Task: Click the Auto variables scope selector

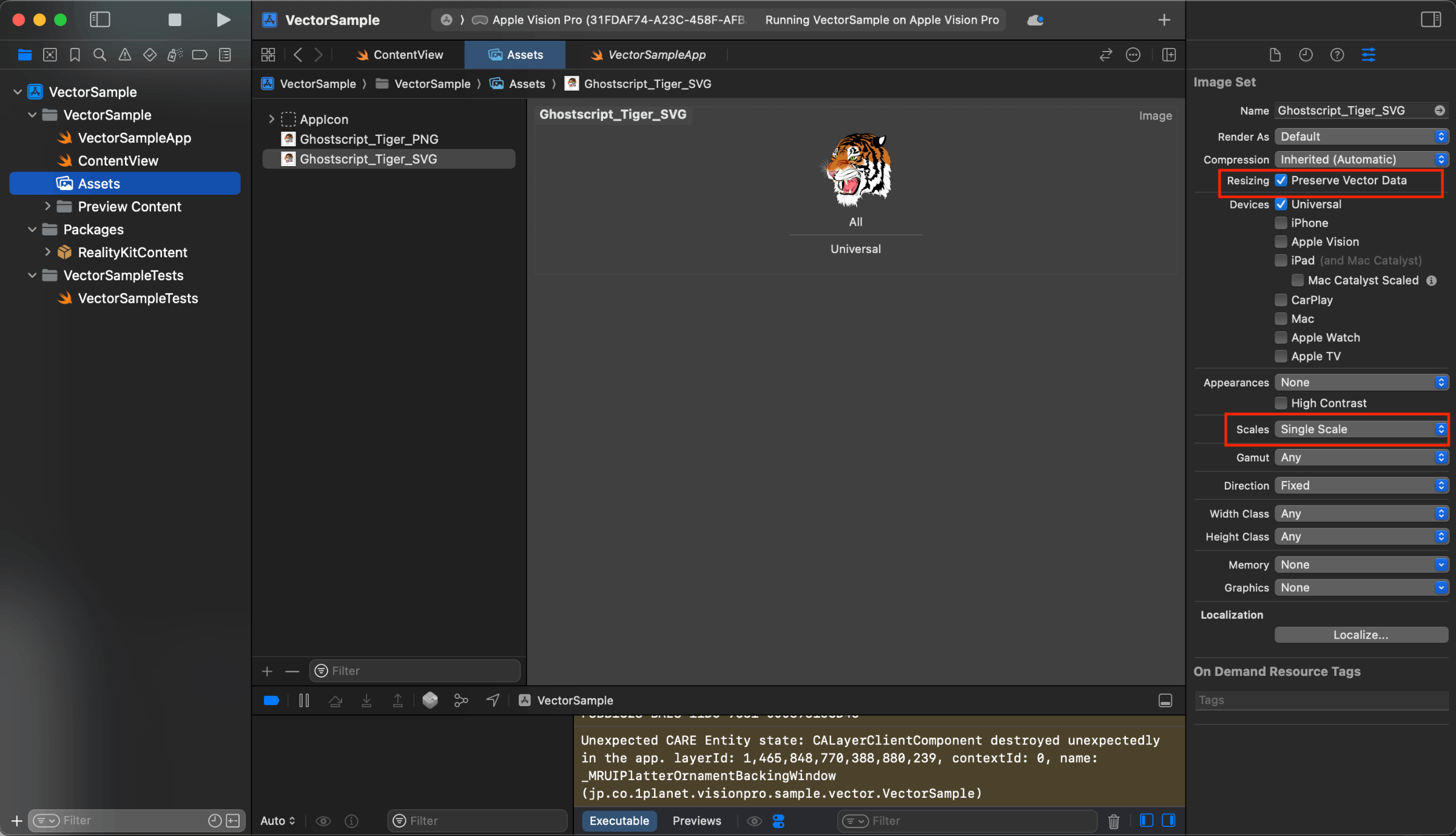Action: pos(278,821)
